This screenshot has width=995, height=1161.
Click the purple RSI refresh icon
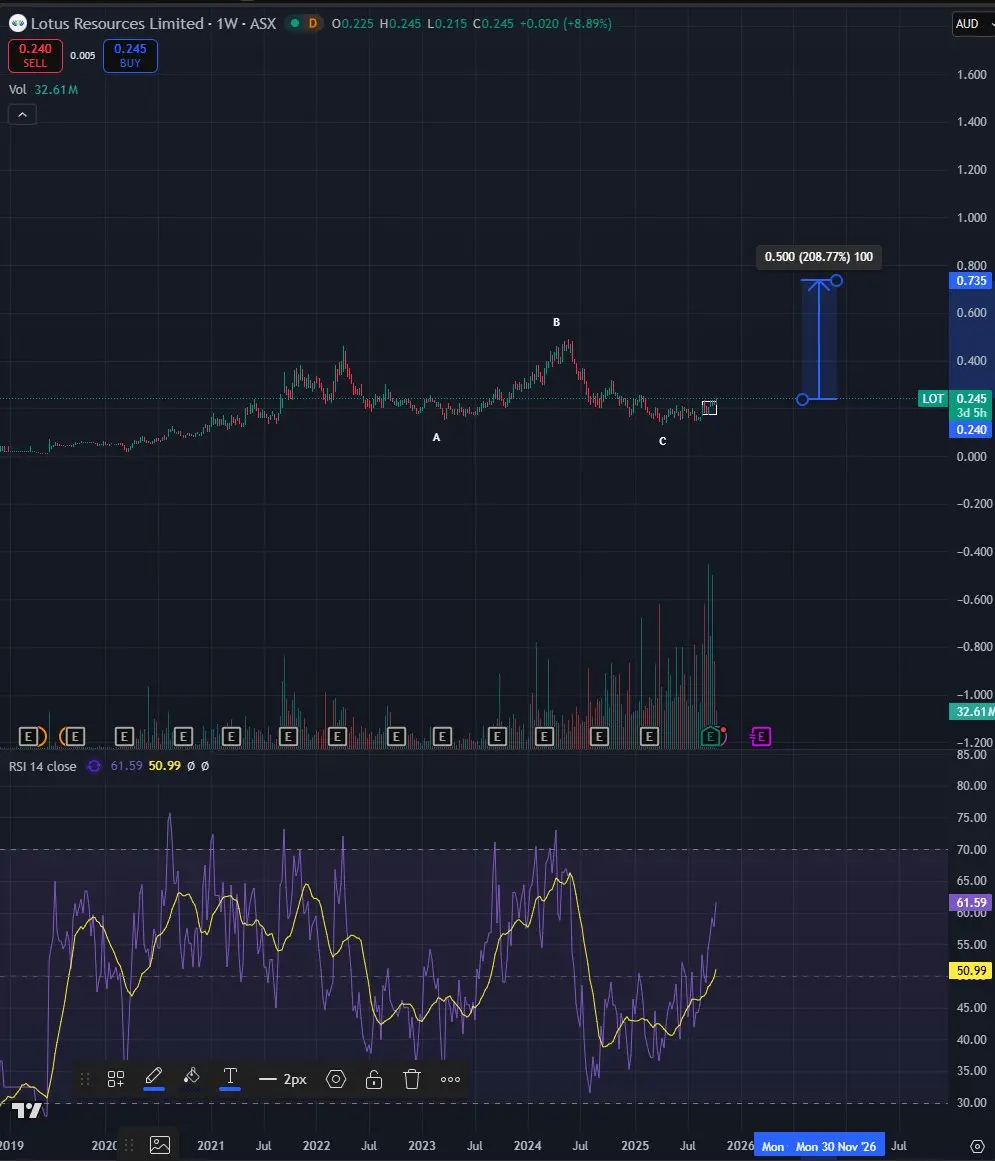click(94, 766)
